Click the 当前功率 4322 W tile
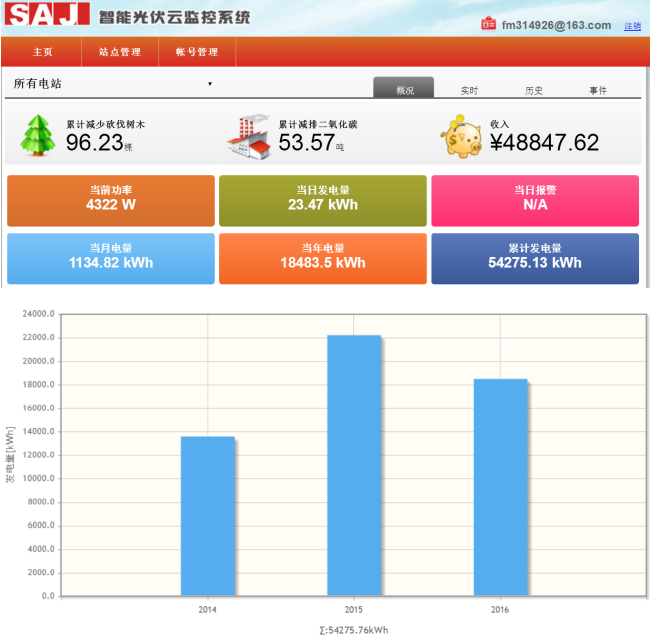Image resolution: width=651 pixels, height=636 pixels. point(111,200)
